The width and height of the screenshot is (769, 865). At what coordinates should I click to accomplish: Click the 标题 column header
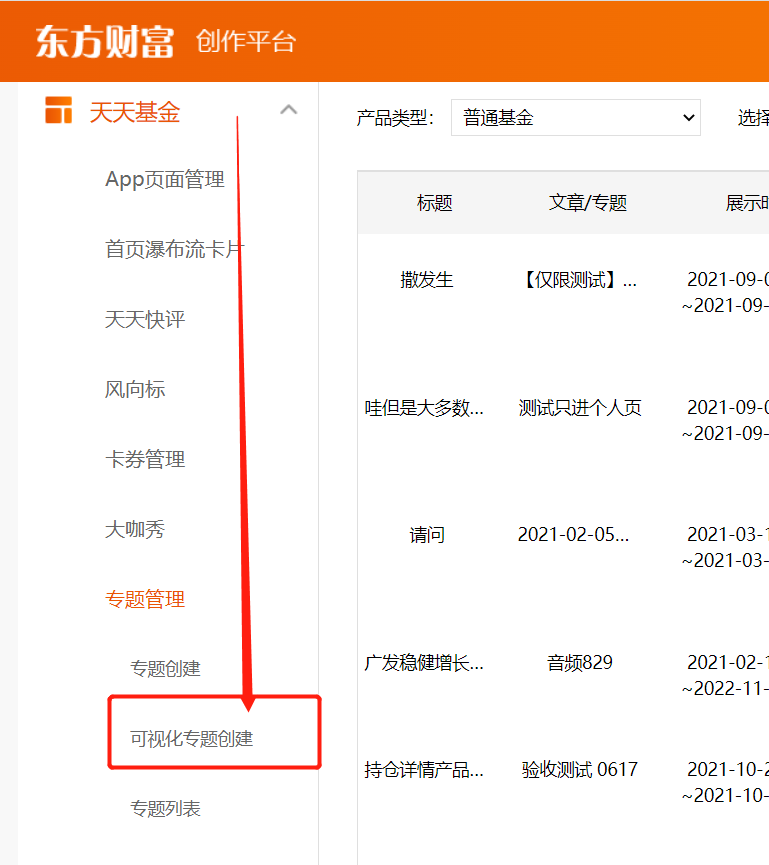(x=435, y=203)
